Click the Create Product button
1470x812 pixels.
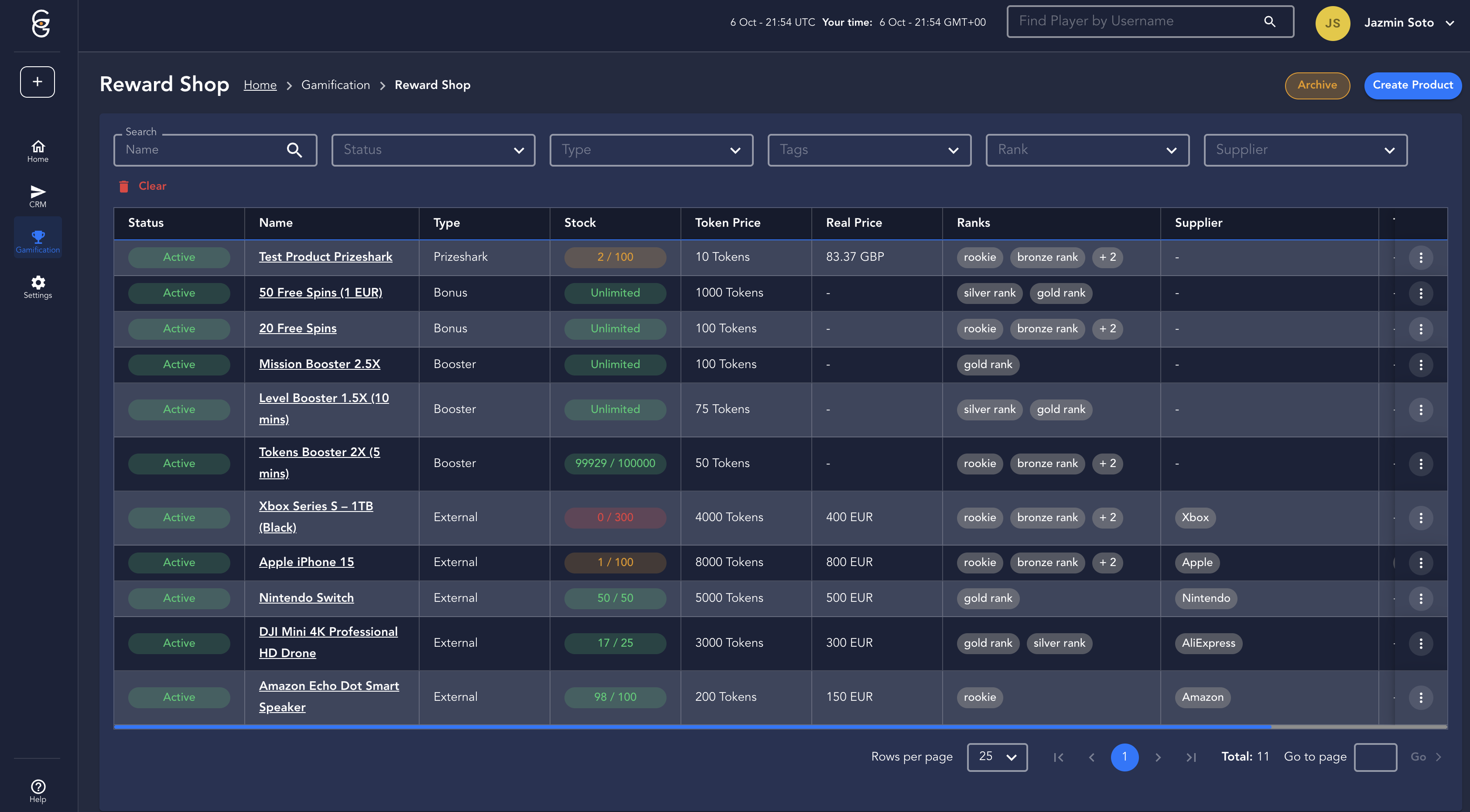1412,85
